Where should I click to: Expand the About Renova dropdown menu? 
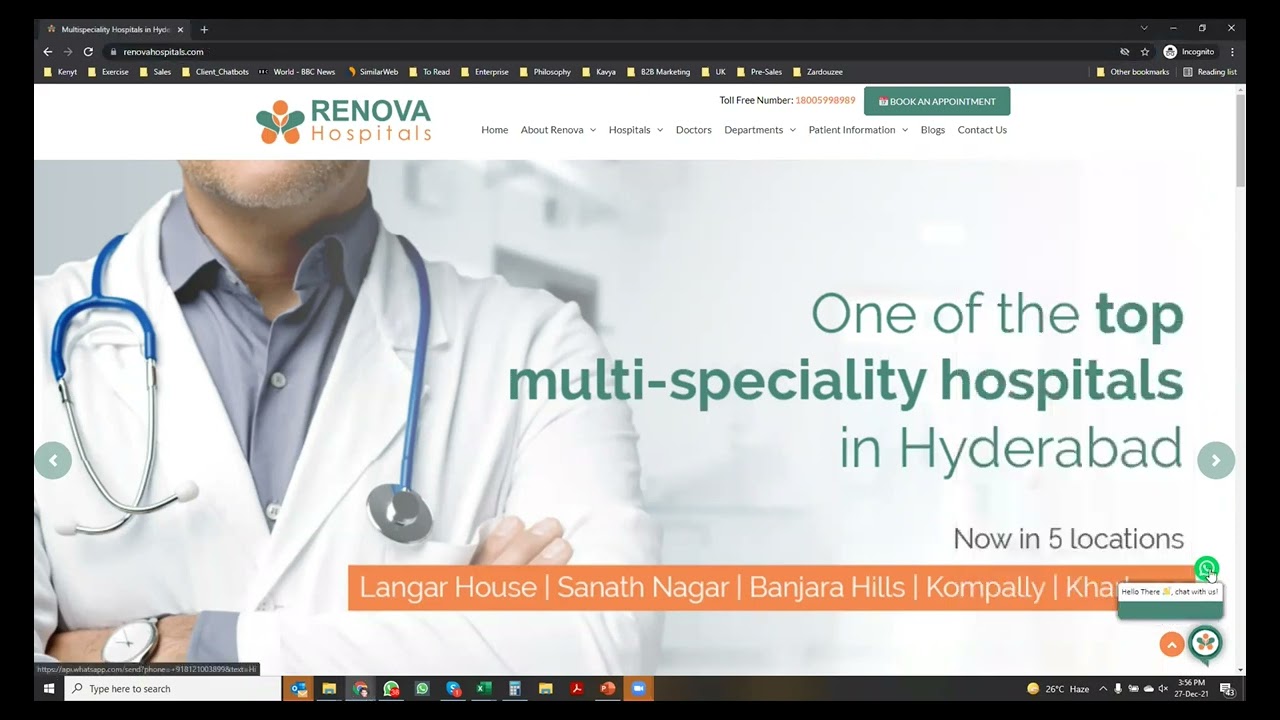(x=558, y=130)
